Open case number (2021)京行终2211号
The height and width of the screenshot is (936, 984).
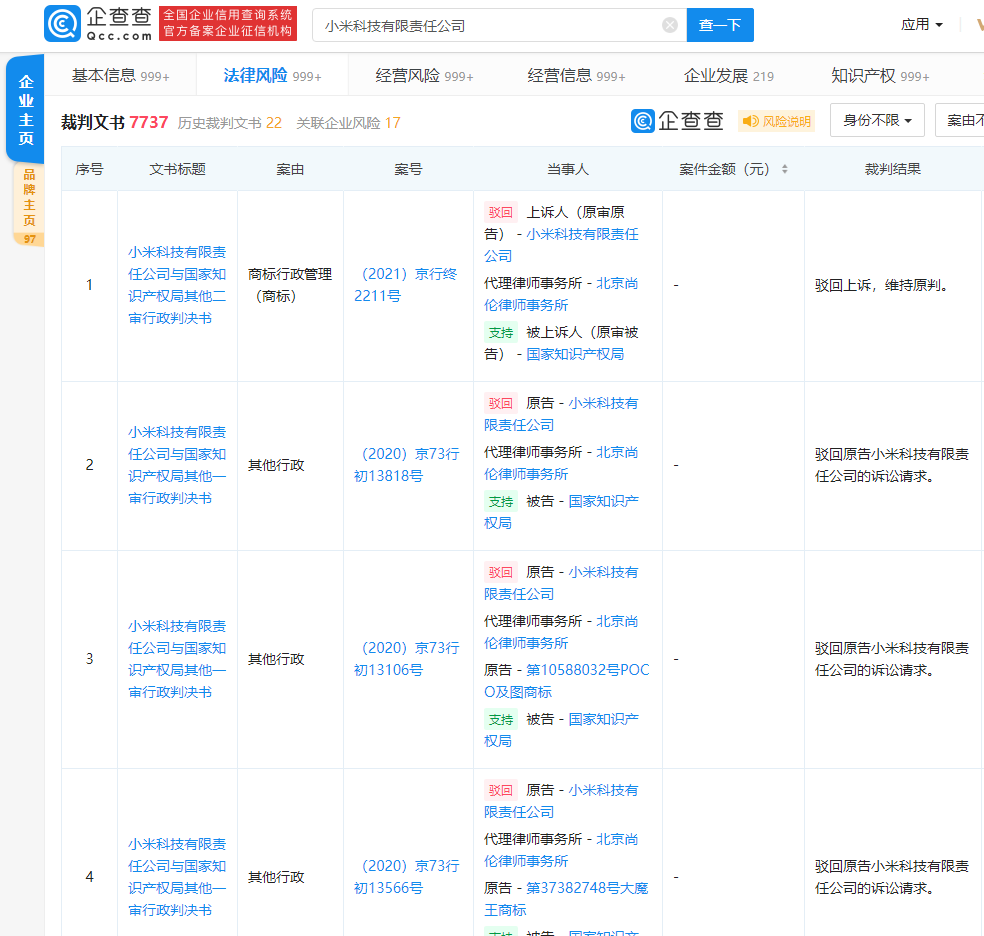click(x=405, y=285)
